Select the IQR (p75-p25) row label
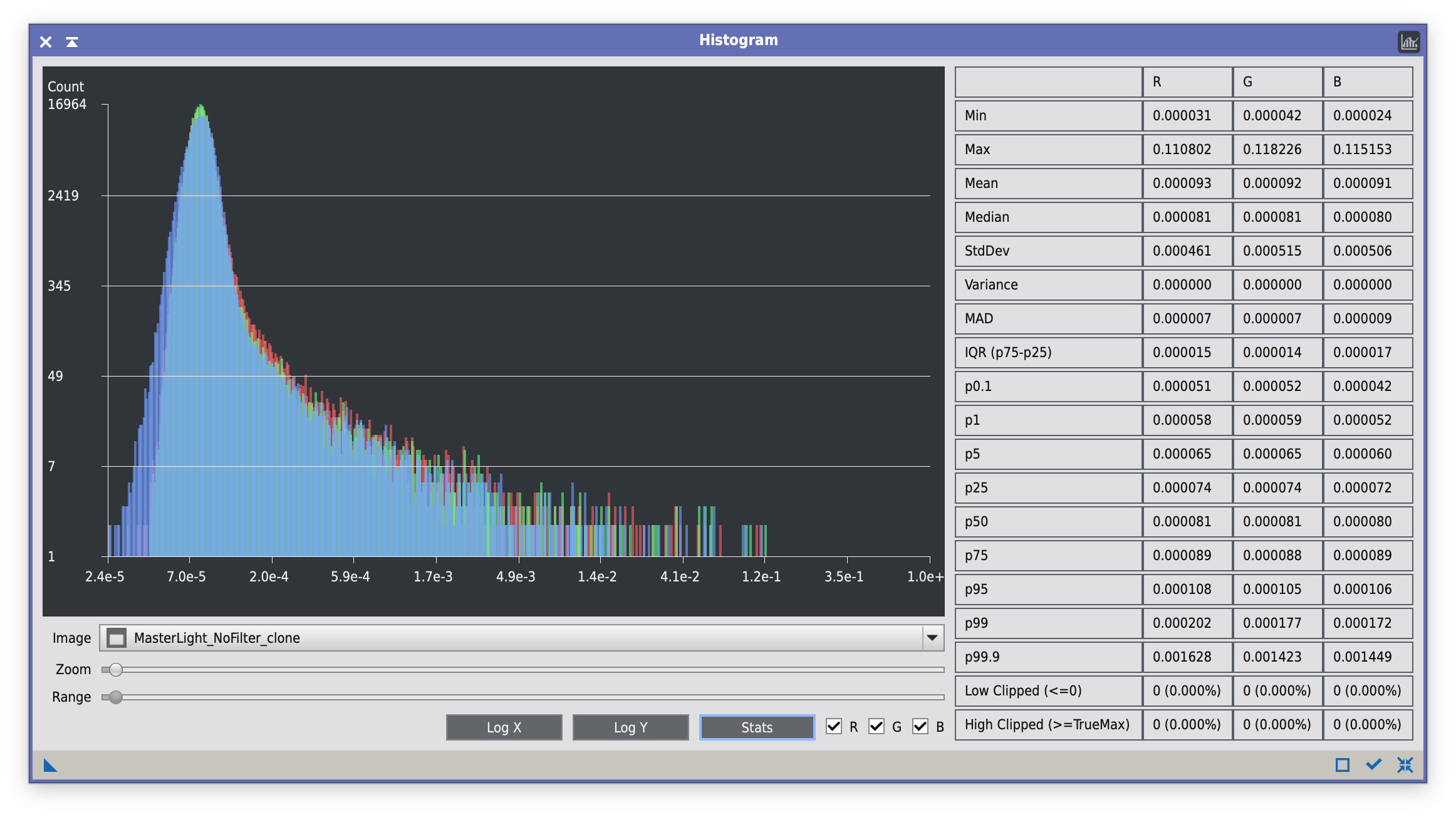 (x=1048, y=353)
